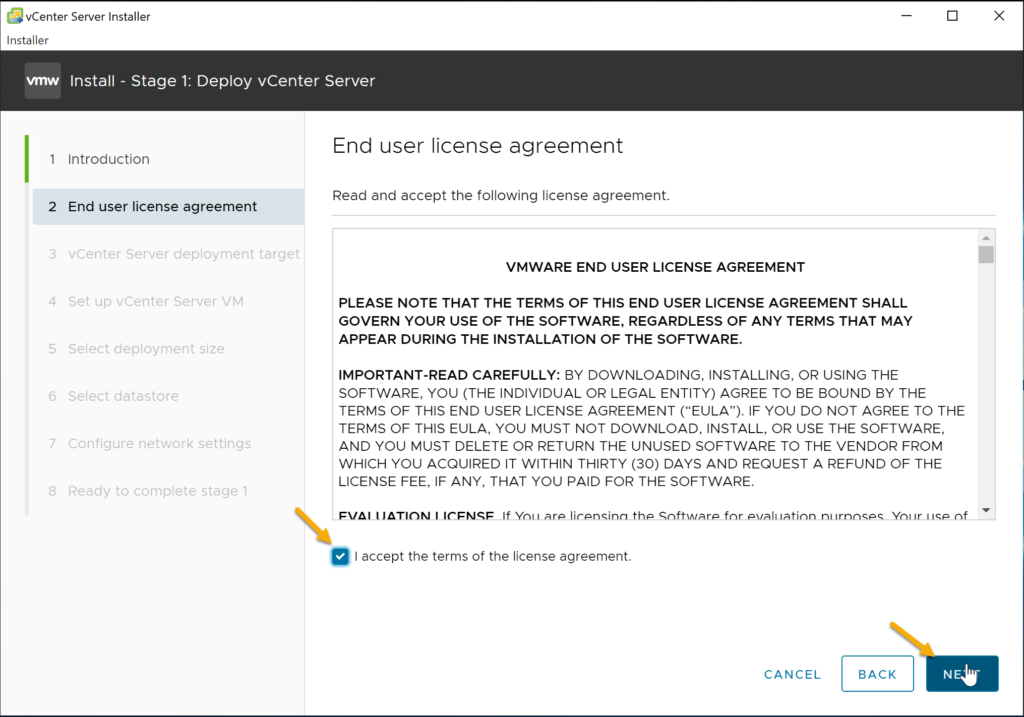Select Configure network settings step
The image size is (1024, 717).
tap(159, 444)
